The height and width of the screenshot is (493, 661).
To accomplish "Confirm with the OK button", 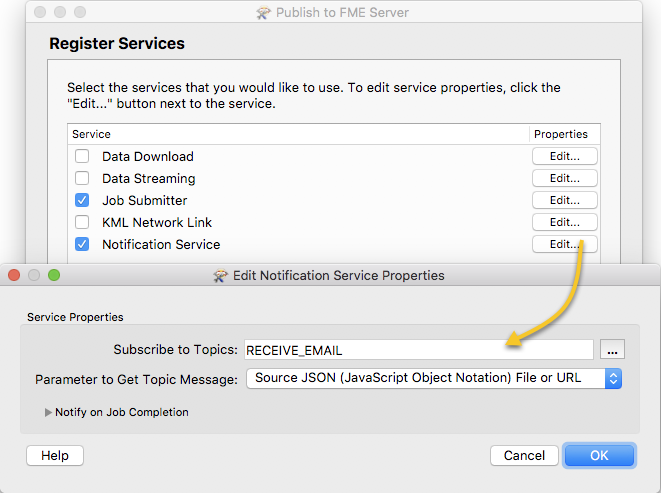I will (599, 455).
